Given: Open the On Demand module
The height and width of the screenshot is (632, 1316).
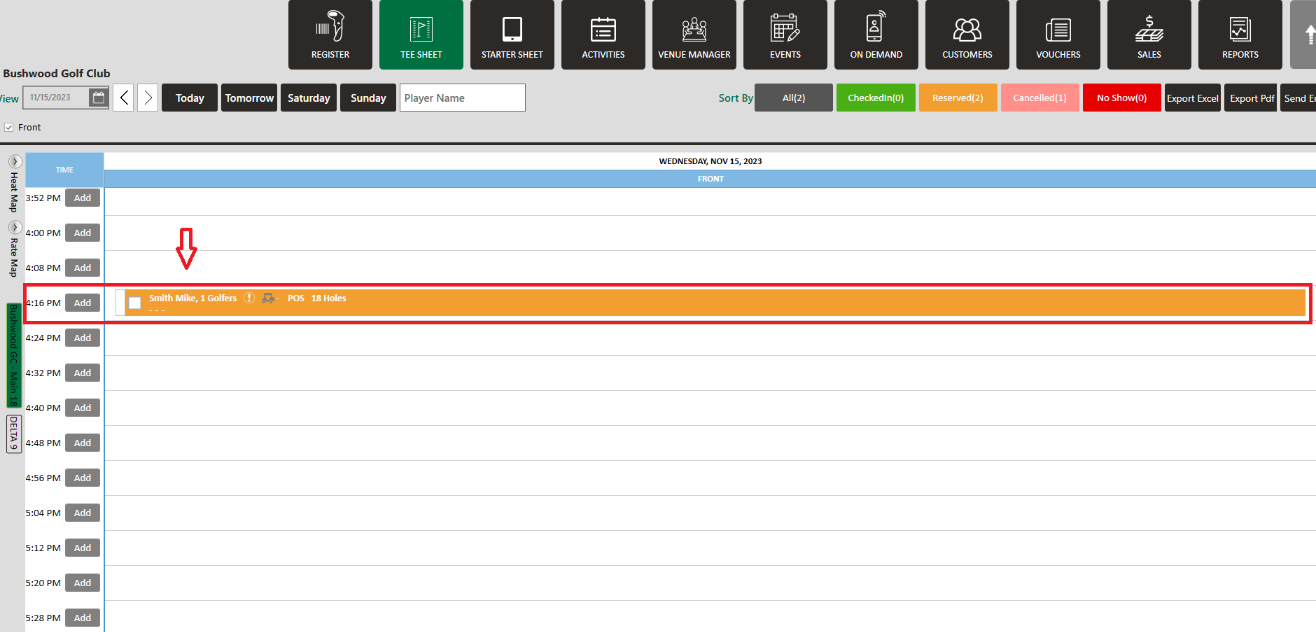Looking at the screenshot, I should click(876, 35).
